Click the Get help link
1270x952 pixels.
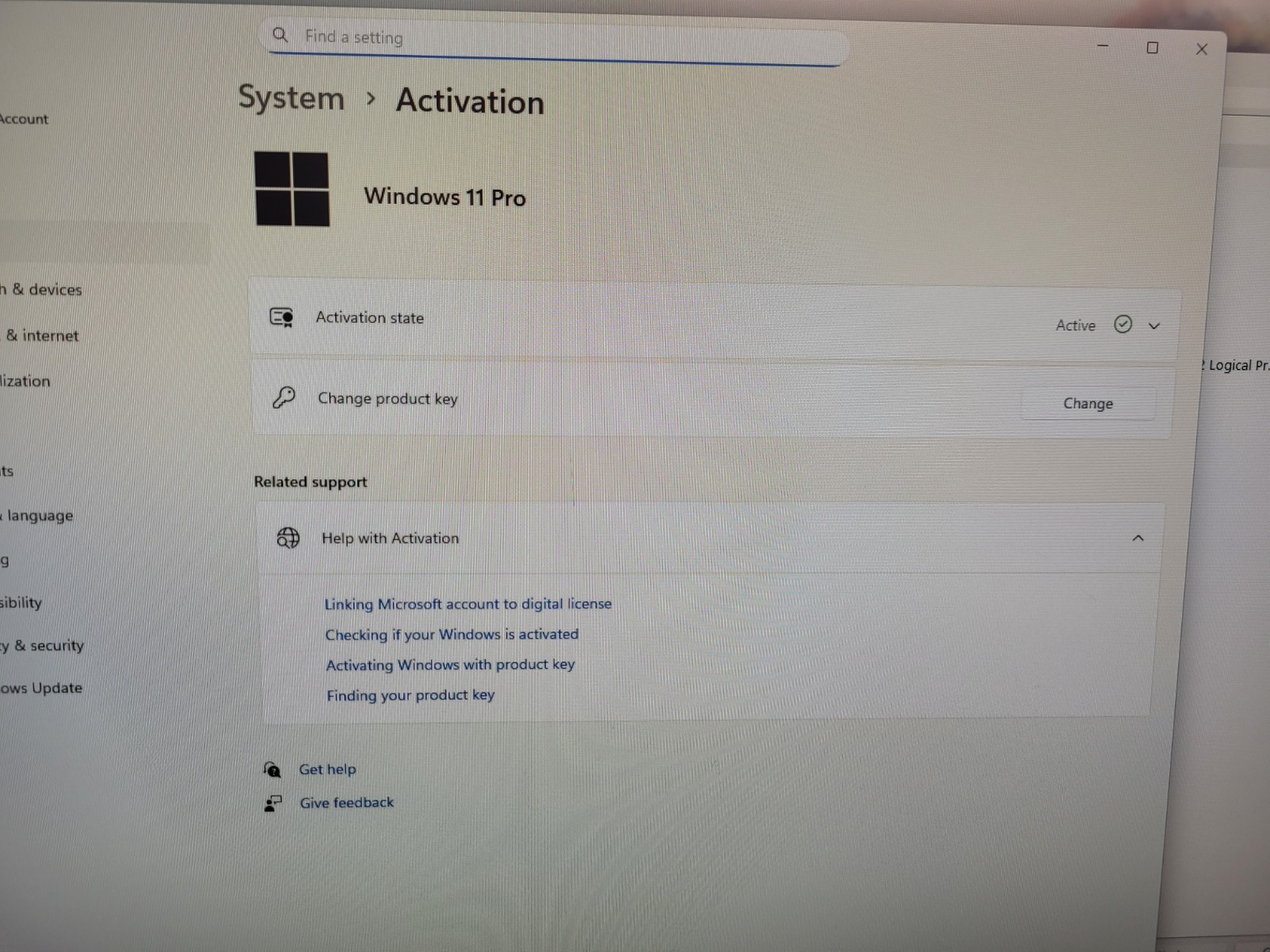pyautogui.click(x=327, y=770)
